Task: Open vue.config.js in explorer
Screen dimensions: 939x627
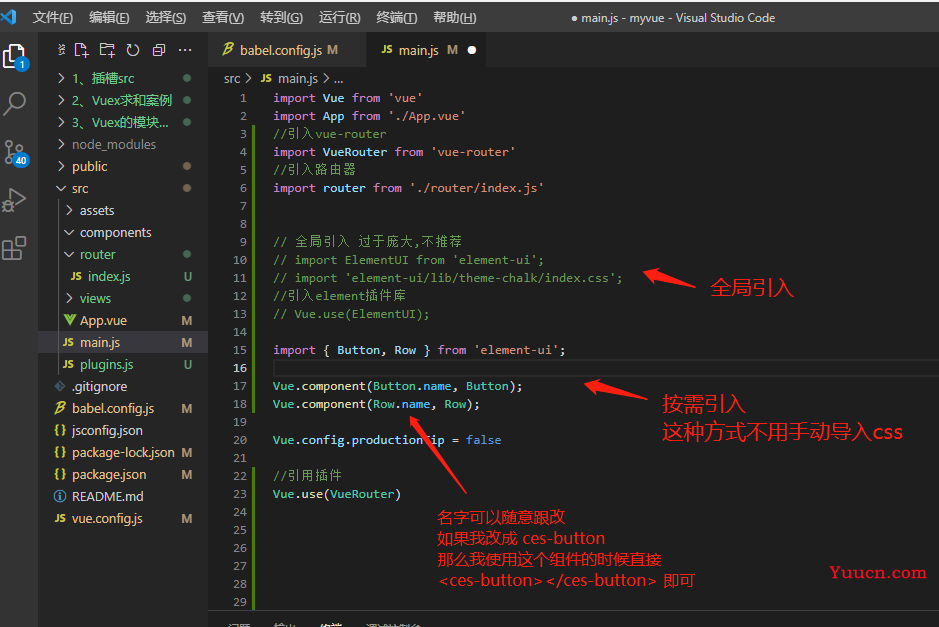Action: 123,518
